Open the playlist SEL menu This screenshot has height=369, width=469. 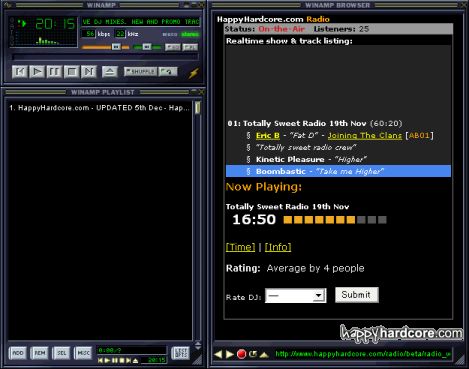click(62, 353)
